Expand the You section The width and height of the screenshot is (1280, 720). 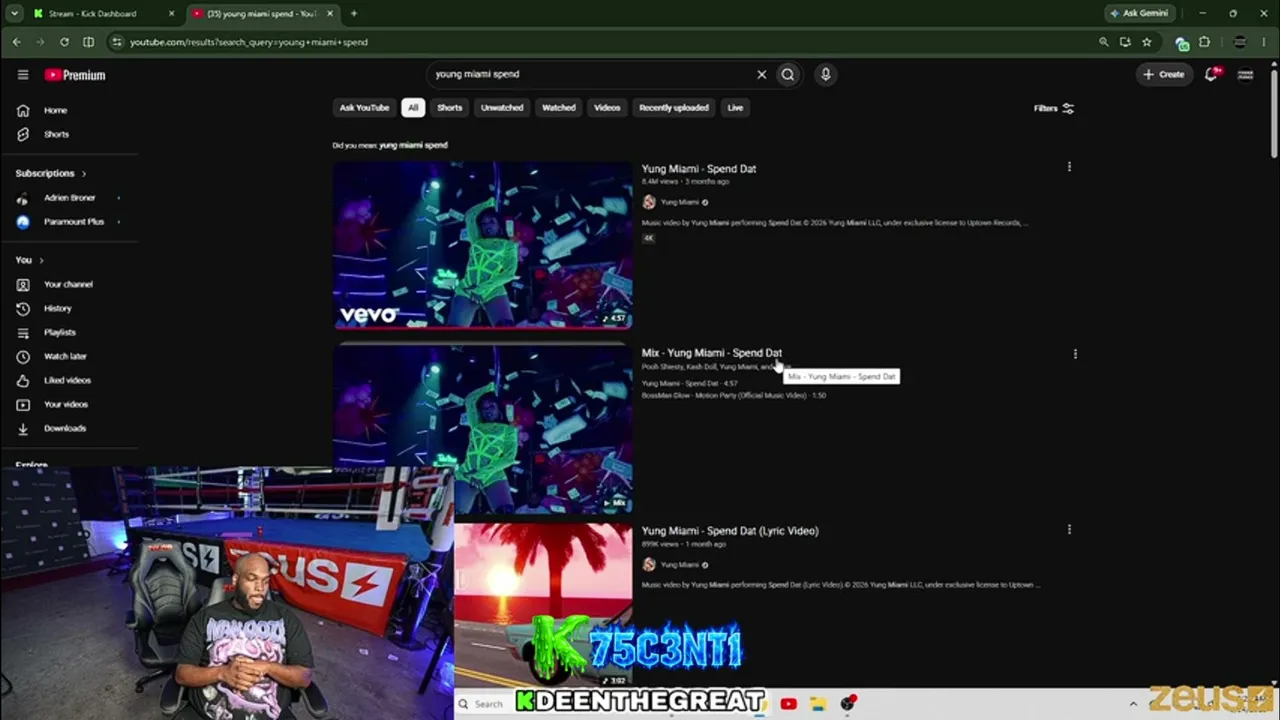pyautogui.click(x=30, y=260)
